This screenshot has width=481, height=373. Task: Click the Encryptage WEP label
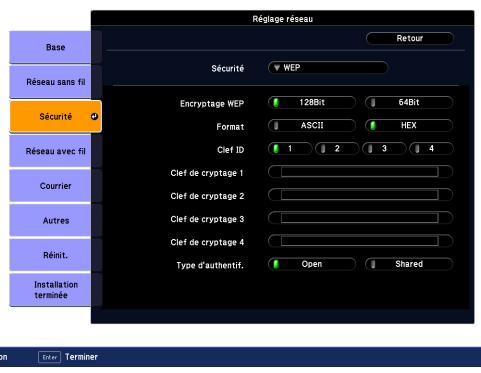point(212,104)
